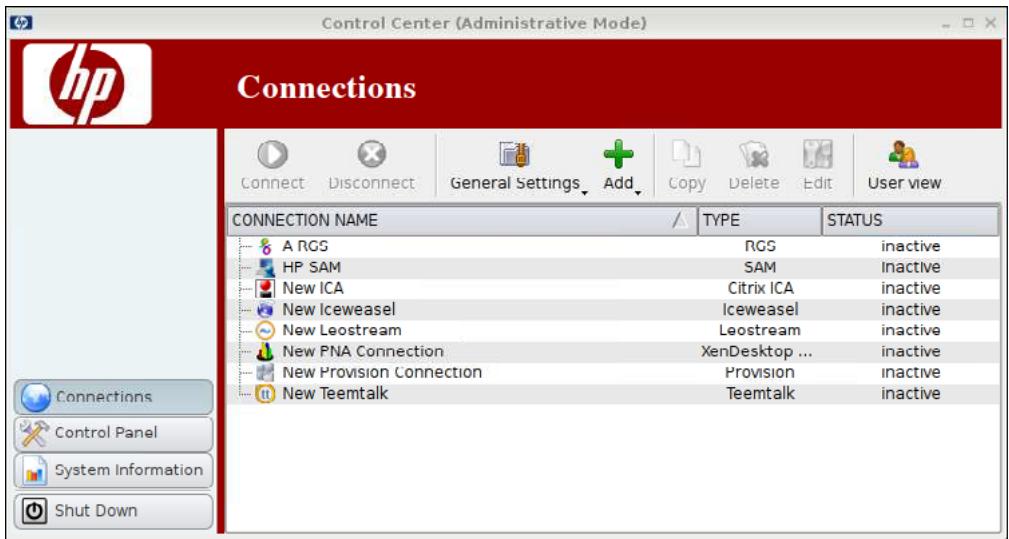This screenshot has height=539, width=1009.
Task: Click the A RGS connection icon
Action: coord(265,246)
